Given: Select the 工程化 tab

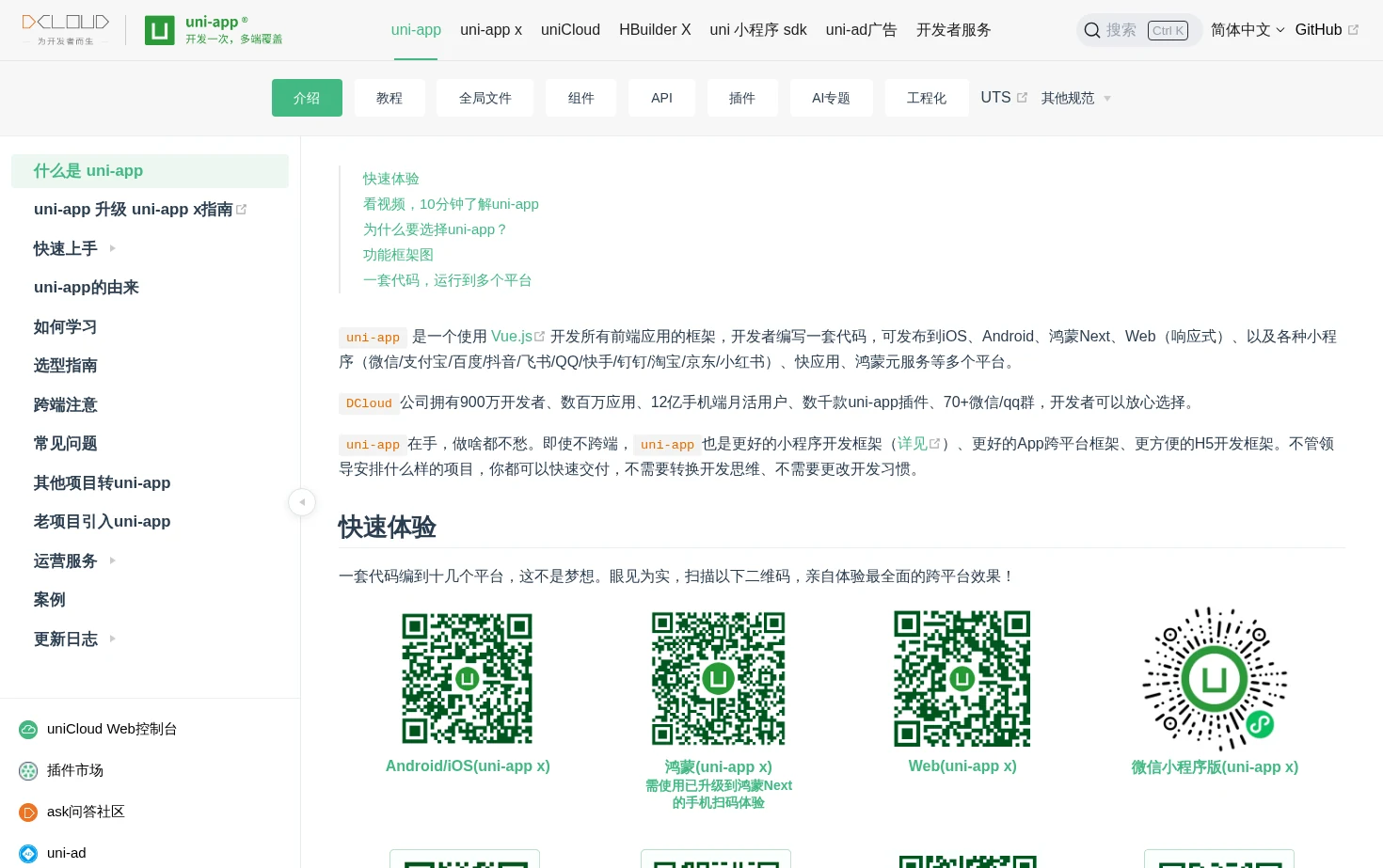Looking at the screenshot, I should pos(927,98).
